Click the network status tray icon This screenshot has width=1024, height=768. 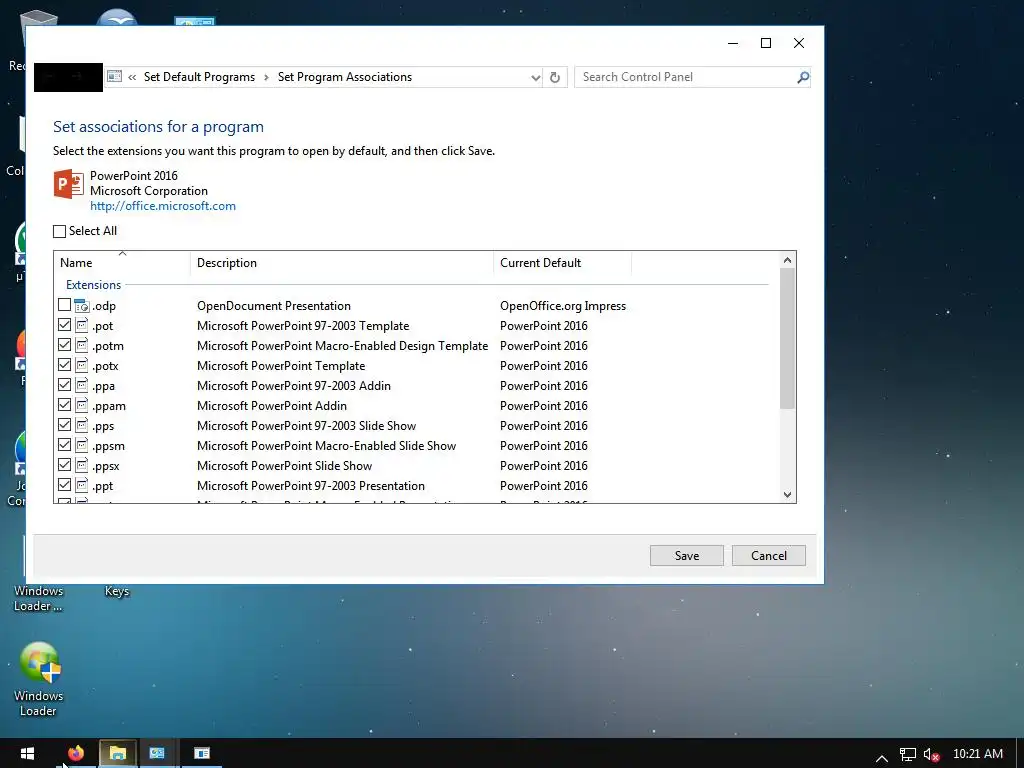pos(908,755)
